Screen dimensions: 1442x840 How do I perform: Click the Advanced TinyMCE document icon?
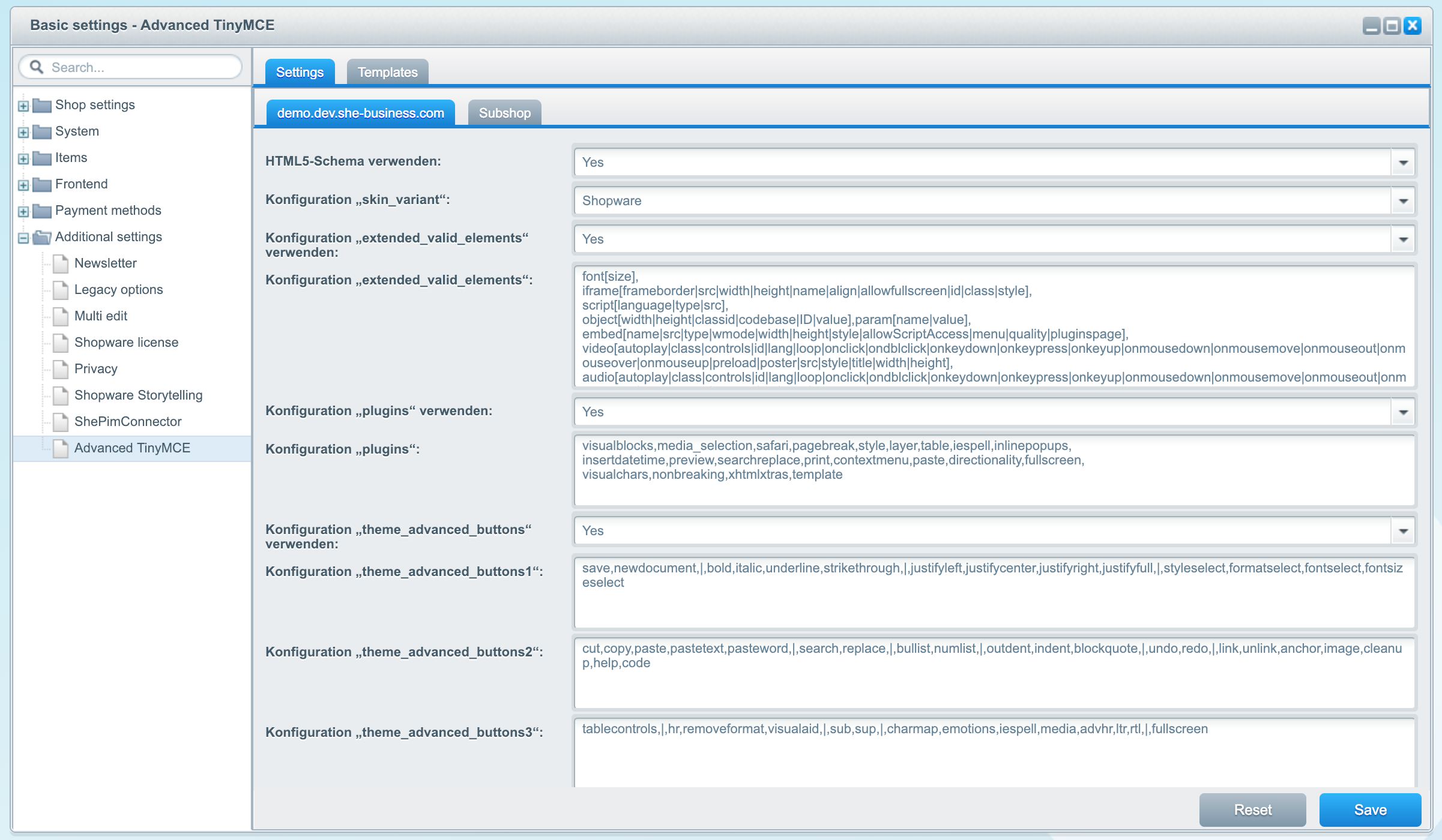(x=61, y=448)
